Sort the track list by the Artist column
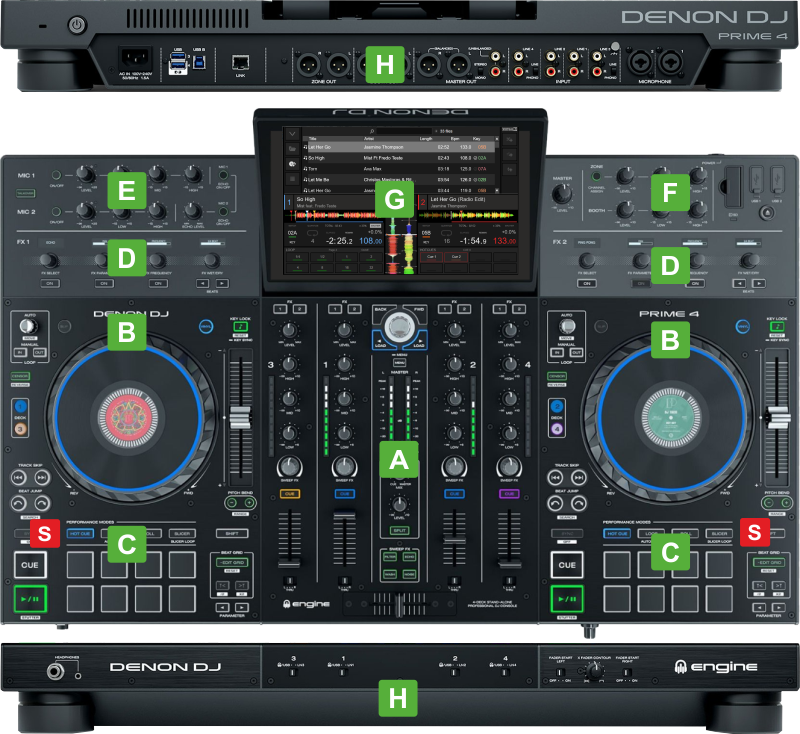This screenshot has width=800, height=734. [x=368, y=139]
